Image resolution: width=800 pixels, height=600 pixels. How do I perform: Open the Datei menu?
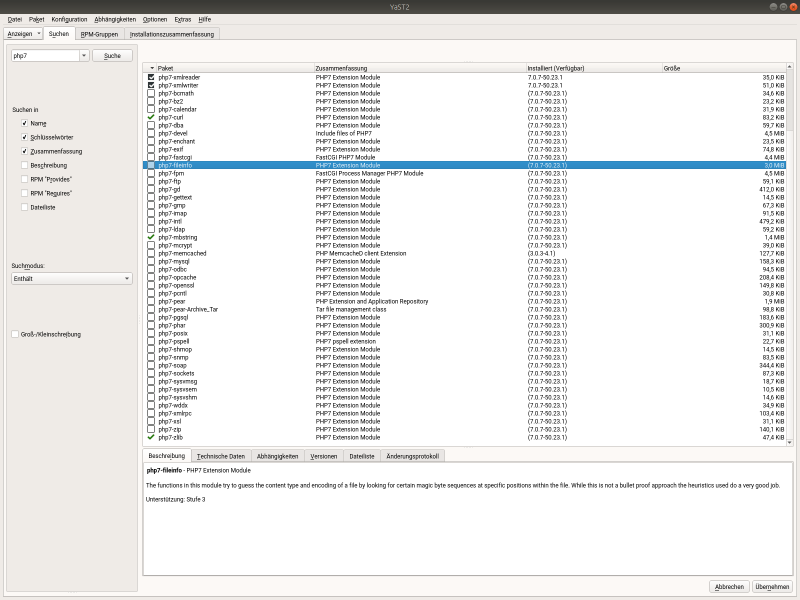(x=15, y=19)
